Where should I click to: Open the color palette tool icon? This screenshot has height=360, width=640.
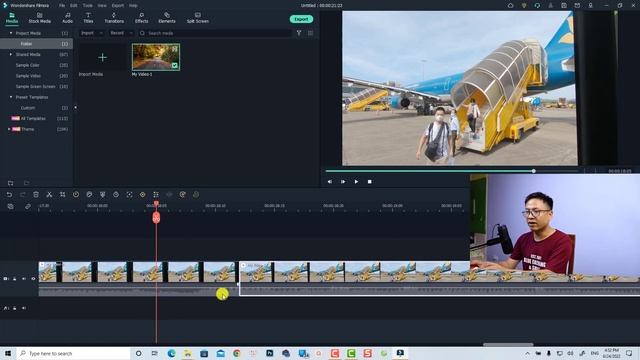(x=89, y=195)
